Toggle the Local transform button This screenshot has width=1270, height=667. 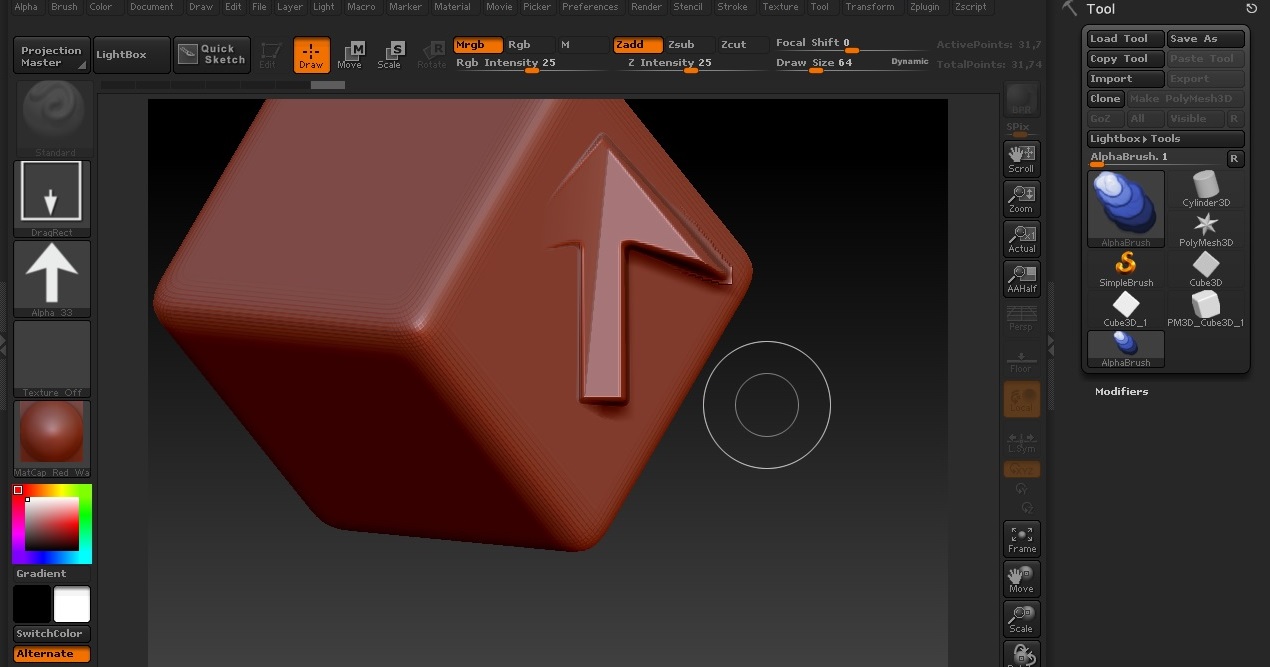1021,399
